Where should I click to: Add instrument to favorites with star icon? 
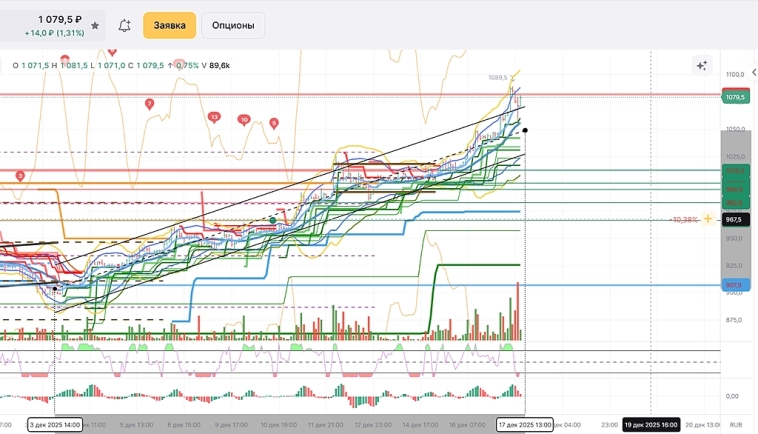point(95,25)
